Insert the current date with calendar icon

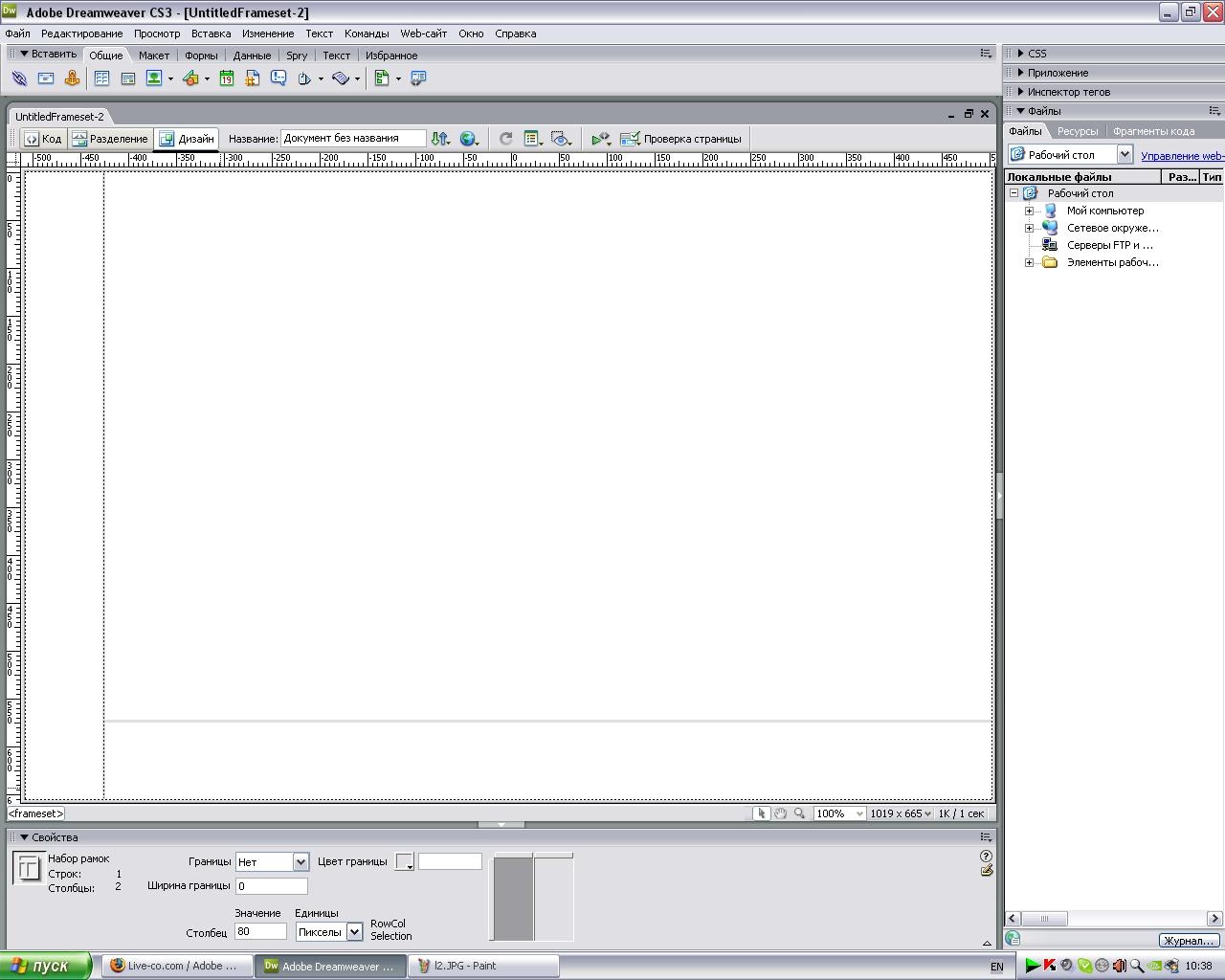tap(227, 78)
